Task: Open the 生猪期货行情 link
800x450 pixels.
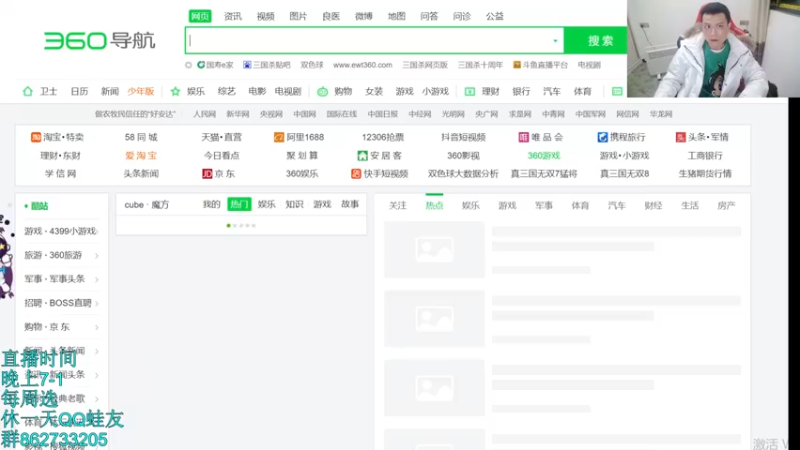Action: (705, 174)
